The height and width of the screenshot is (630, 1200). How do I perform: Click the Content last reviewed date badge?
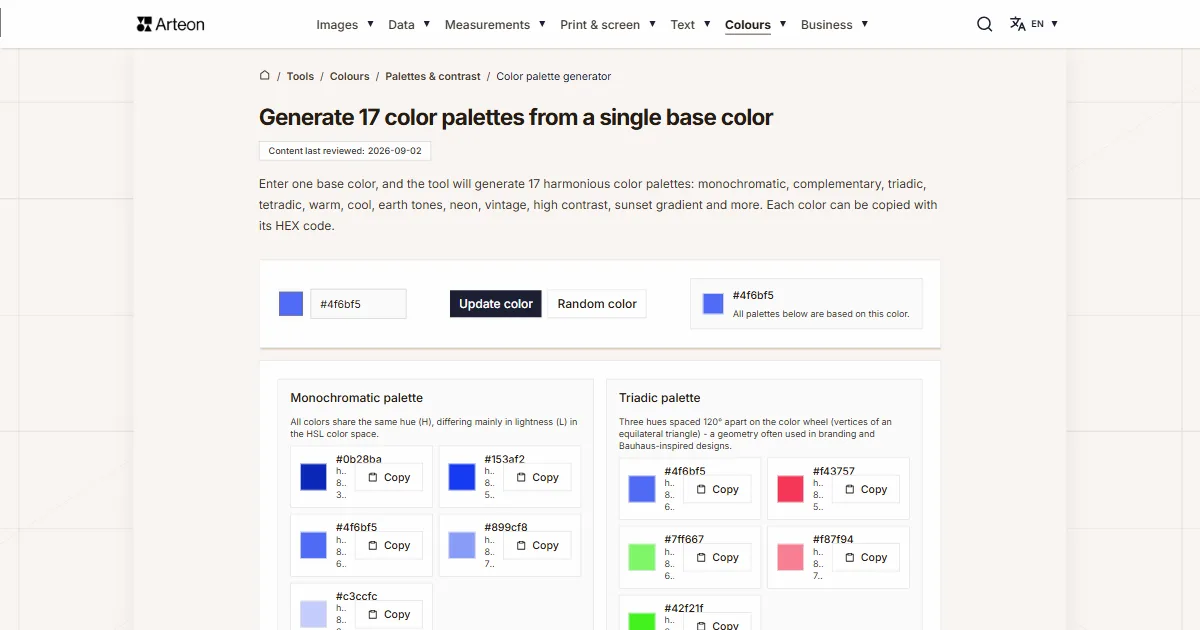345,151
